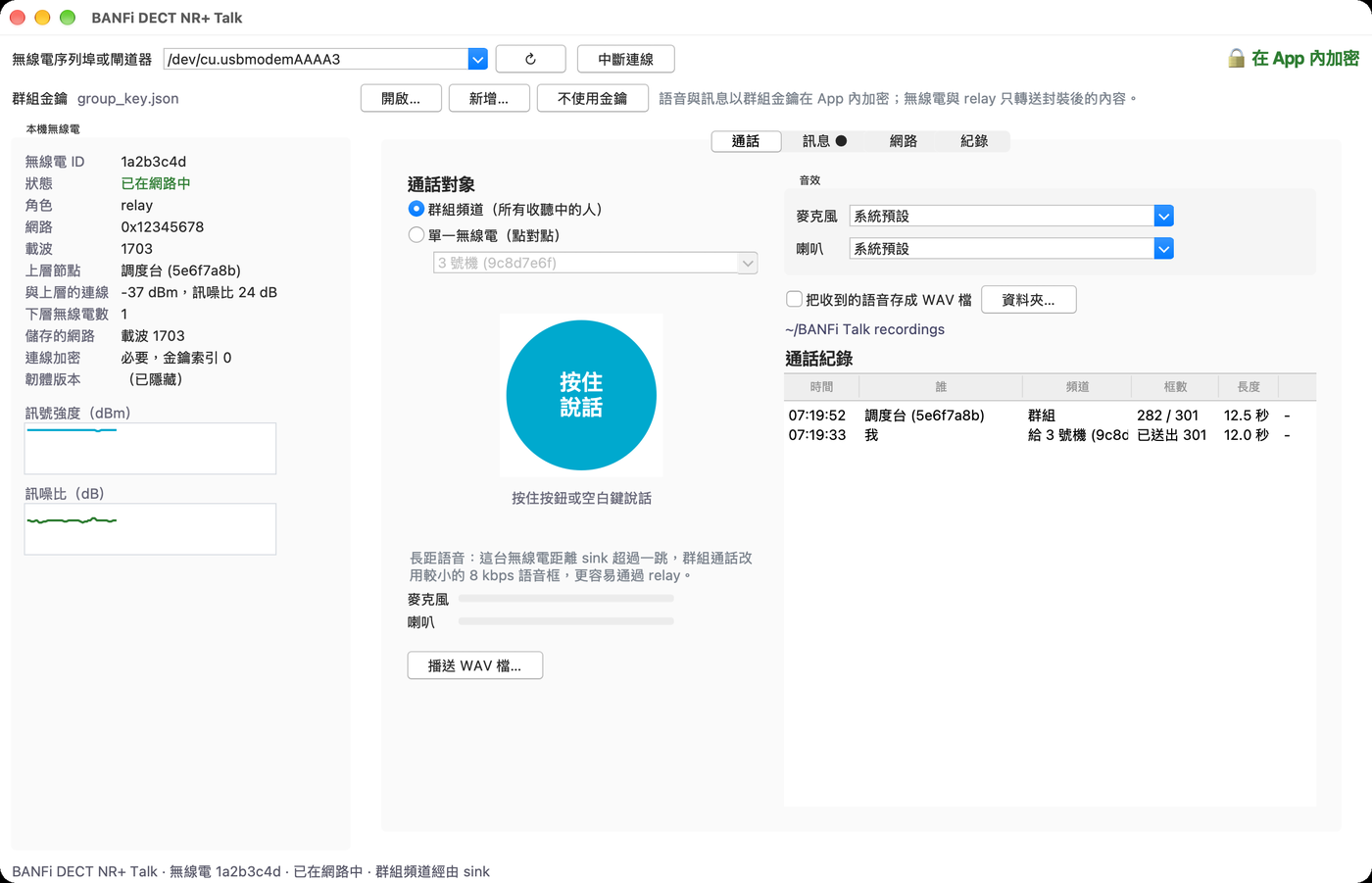Viewport: 1372px width, 883px height.
Task: Click the network value 0x12345678
Action: point(163,226)
